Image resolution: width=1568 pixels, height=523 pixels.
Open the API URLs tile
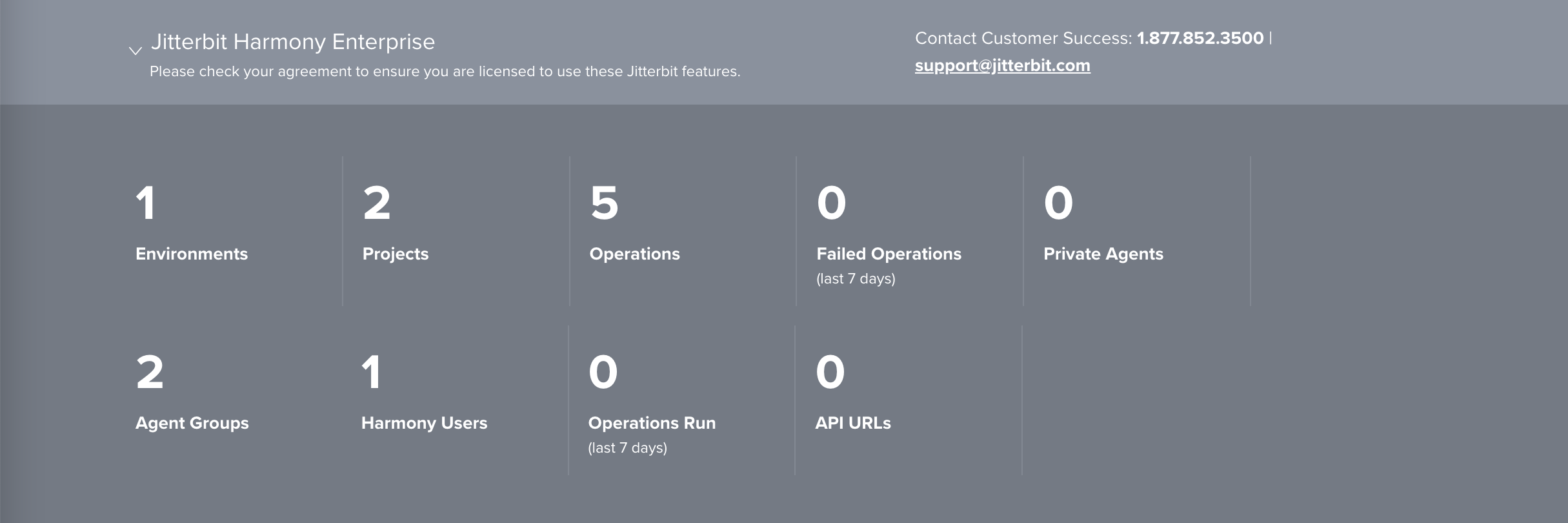[909, 400]
